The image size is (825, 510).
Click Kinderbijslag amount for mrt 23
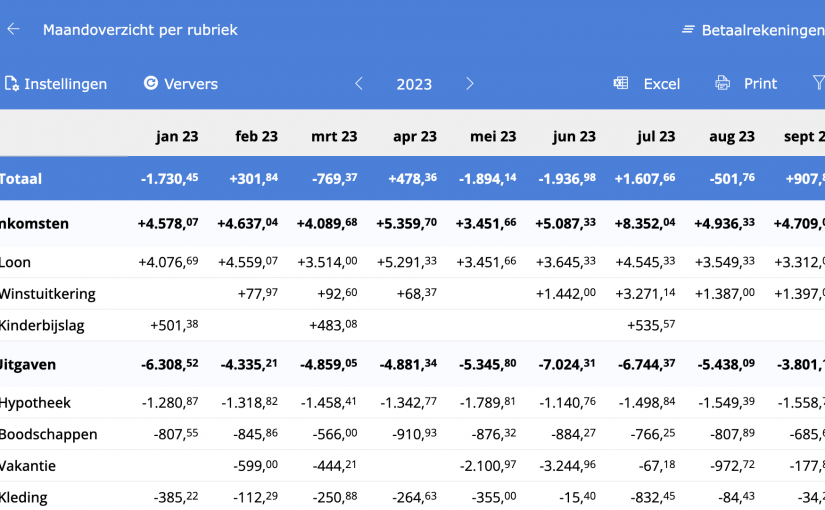click(327, 326)
